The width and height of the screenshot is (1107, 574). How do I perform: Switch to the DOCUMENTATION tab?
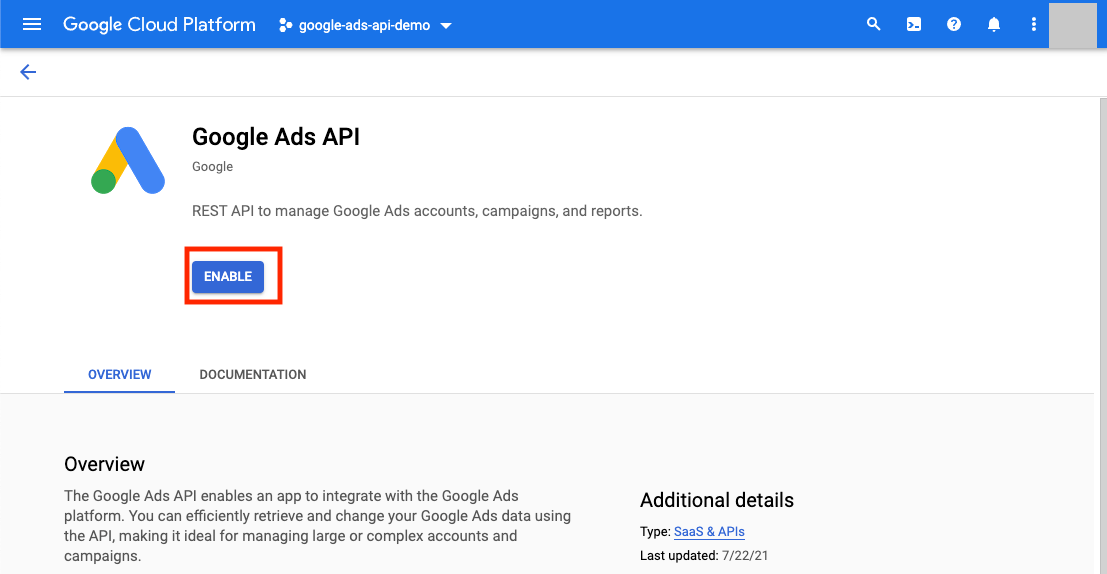tap(253, 375)
